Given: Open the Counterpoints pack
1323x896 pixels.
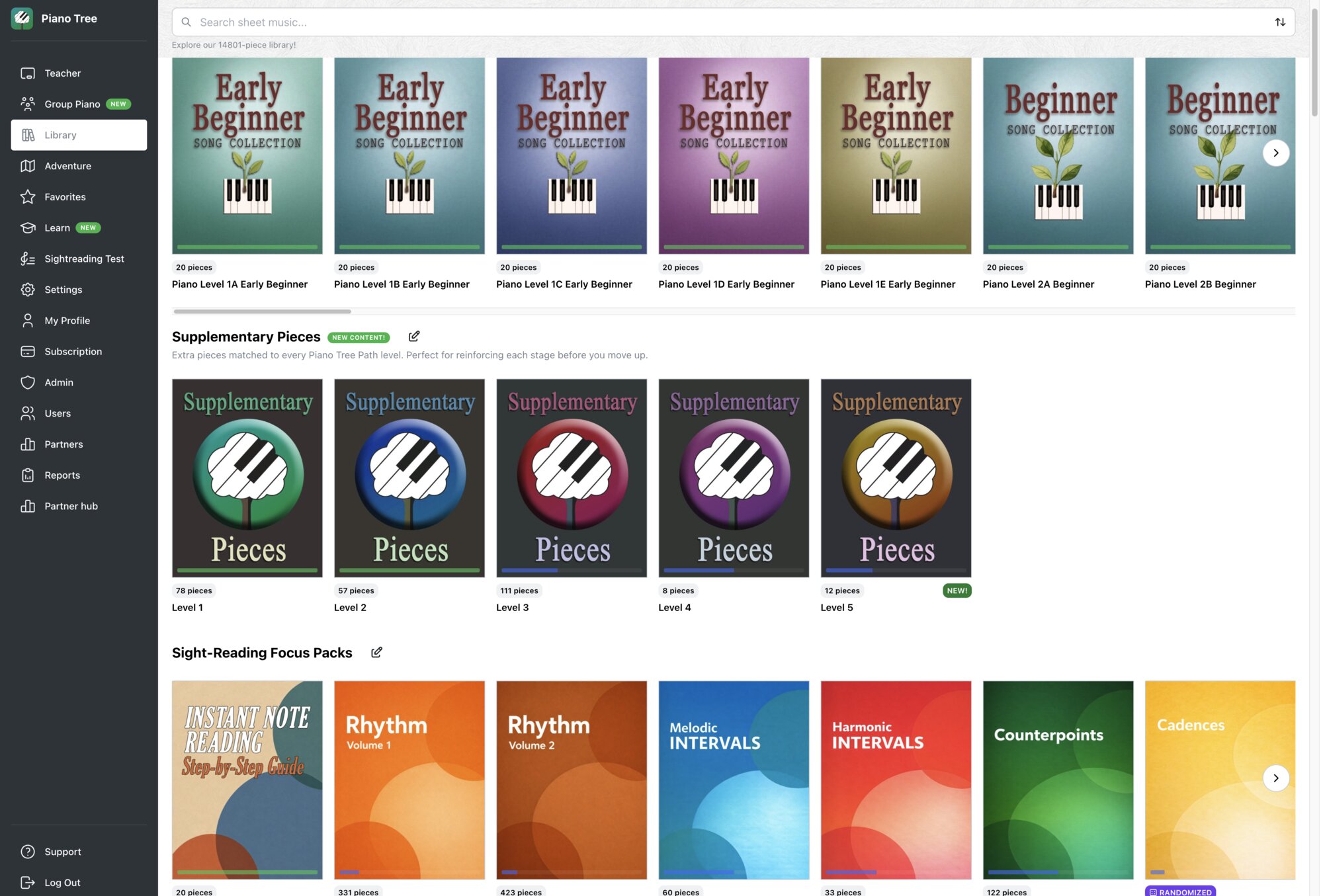Looking at the screenshot, I should (x=1058, y=780).
